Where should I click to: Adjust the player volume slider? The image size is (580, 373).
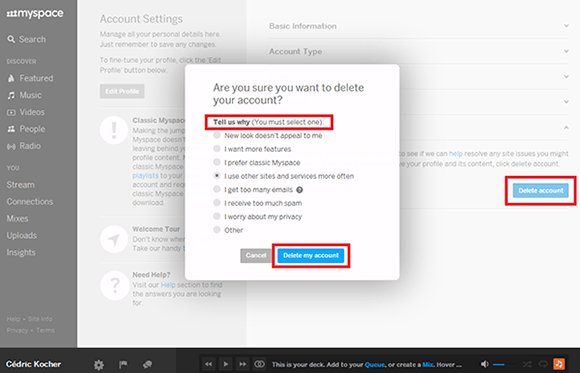point(505,365)
